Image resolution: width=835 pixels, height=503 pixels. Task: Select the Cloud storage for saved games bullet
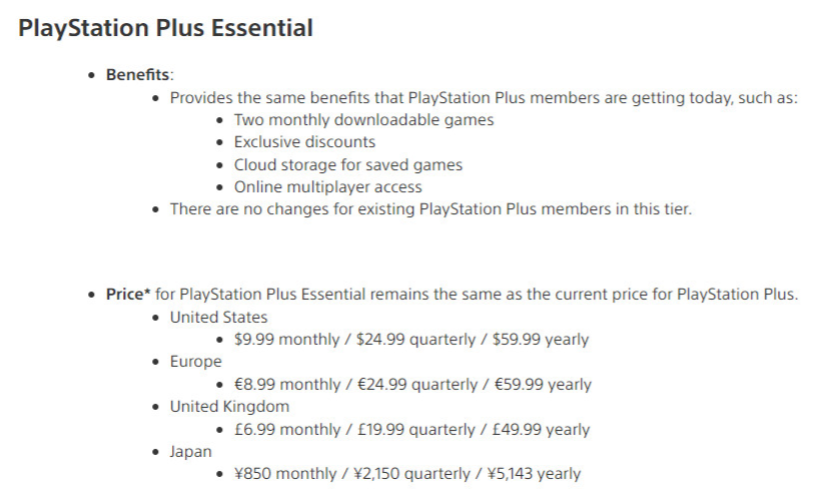[348, 164]
